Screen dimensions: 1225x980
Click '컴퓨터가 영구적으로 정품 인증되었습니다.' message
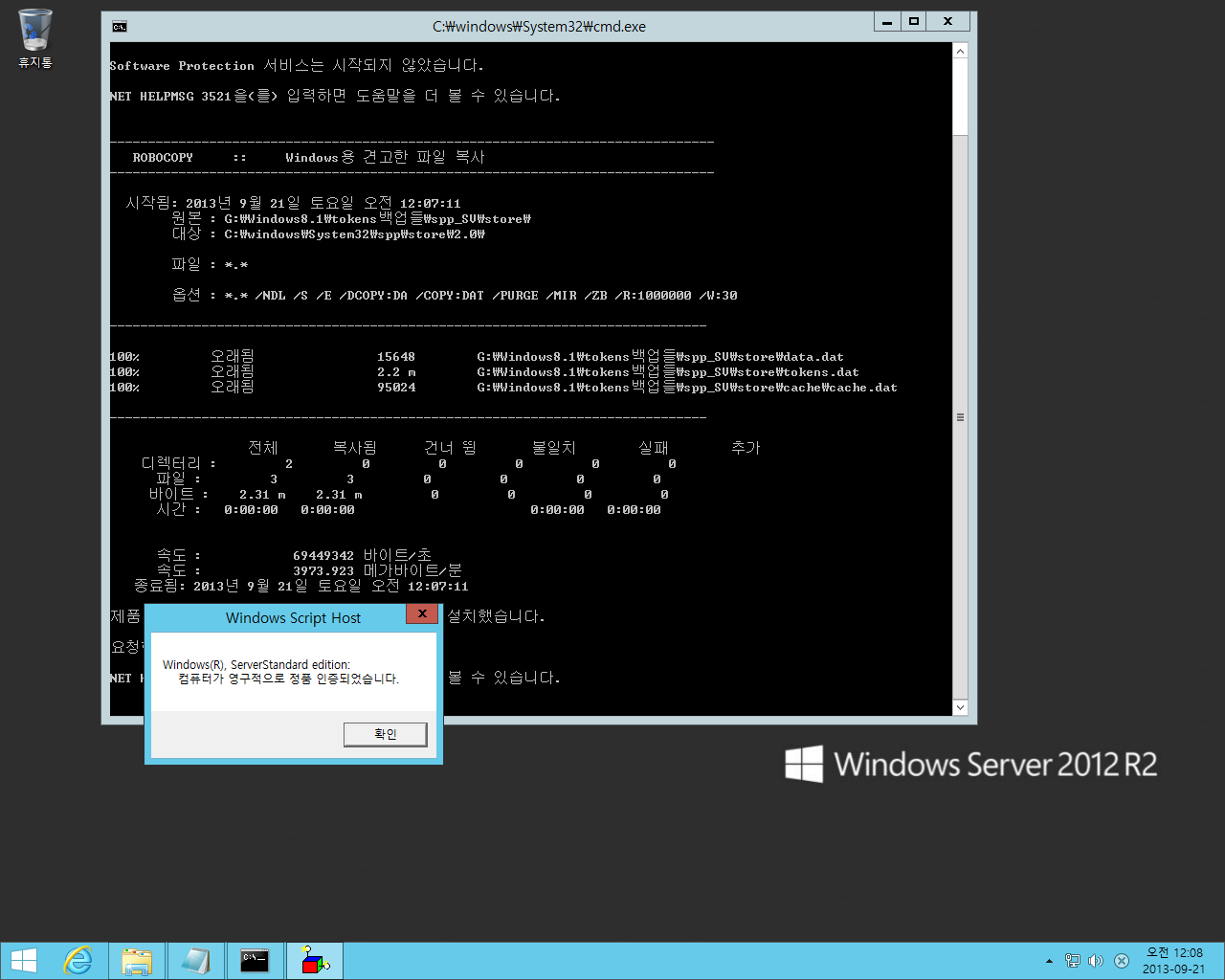click(x=289, y=679)
